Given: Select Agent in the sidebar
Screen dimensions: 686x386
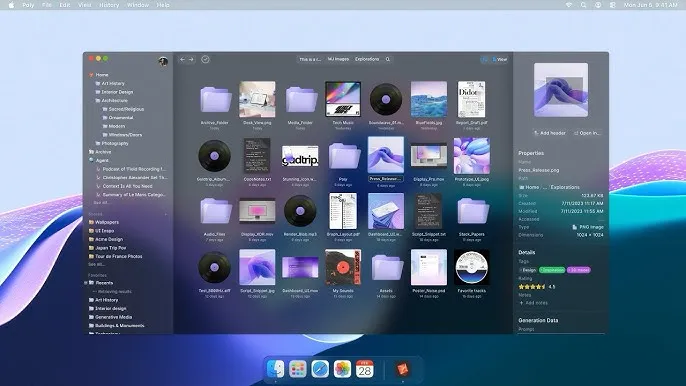Looking at the screenshot, I should 98,160.
